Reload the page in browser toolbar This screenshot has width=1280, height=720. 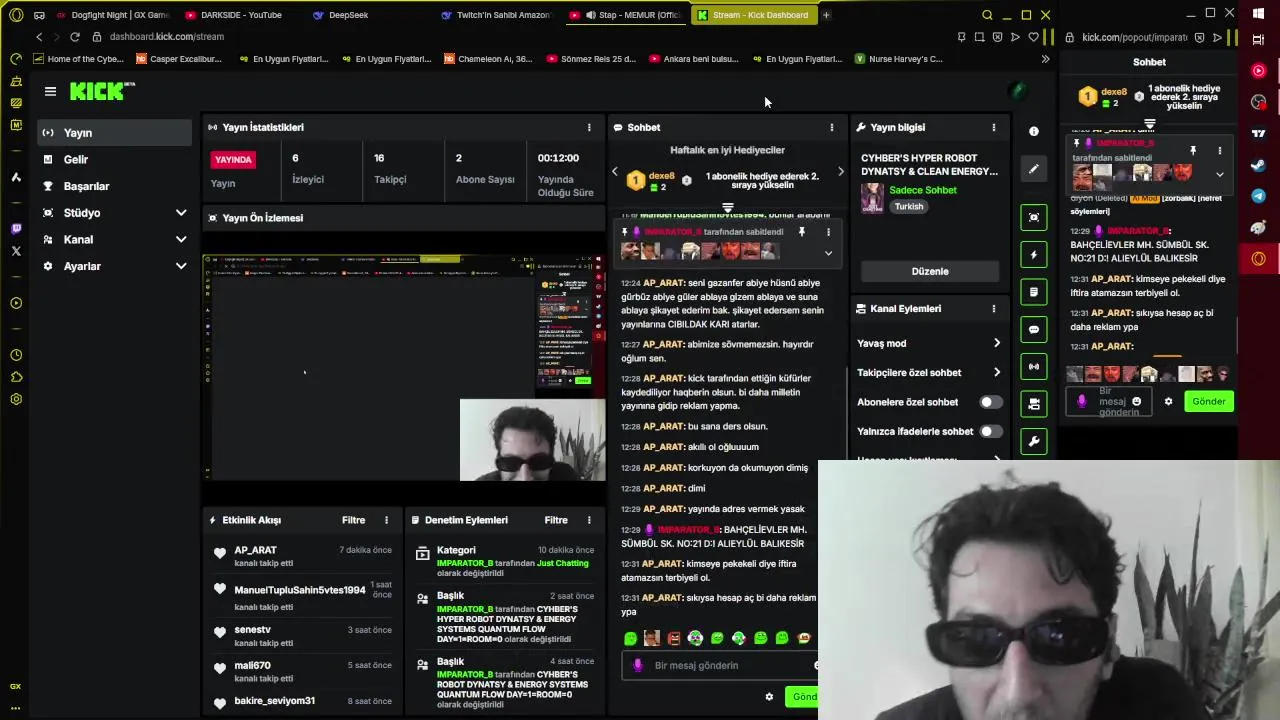pos(74,37)
